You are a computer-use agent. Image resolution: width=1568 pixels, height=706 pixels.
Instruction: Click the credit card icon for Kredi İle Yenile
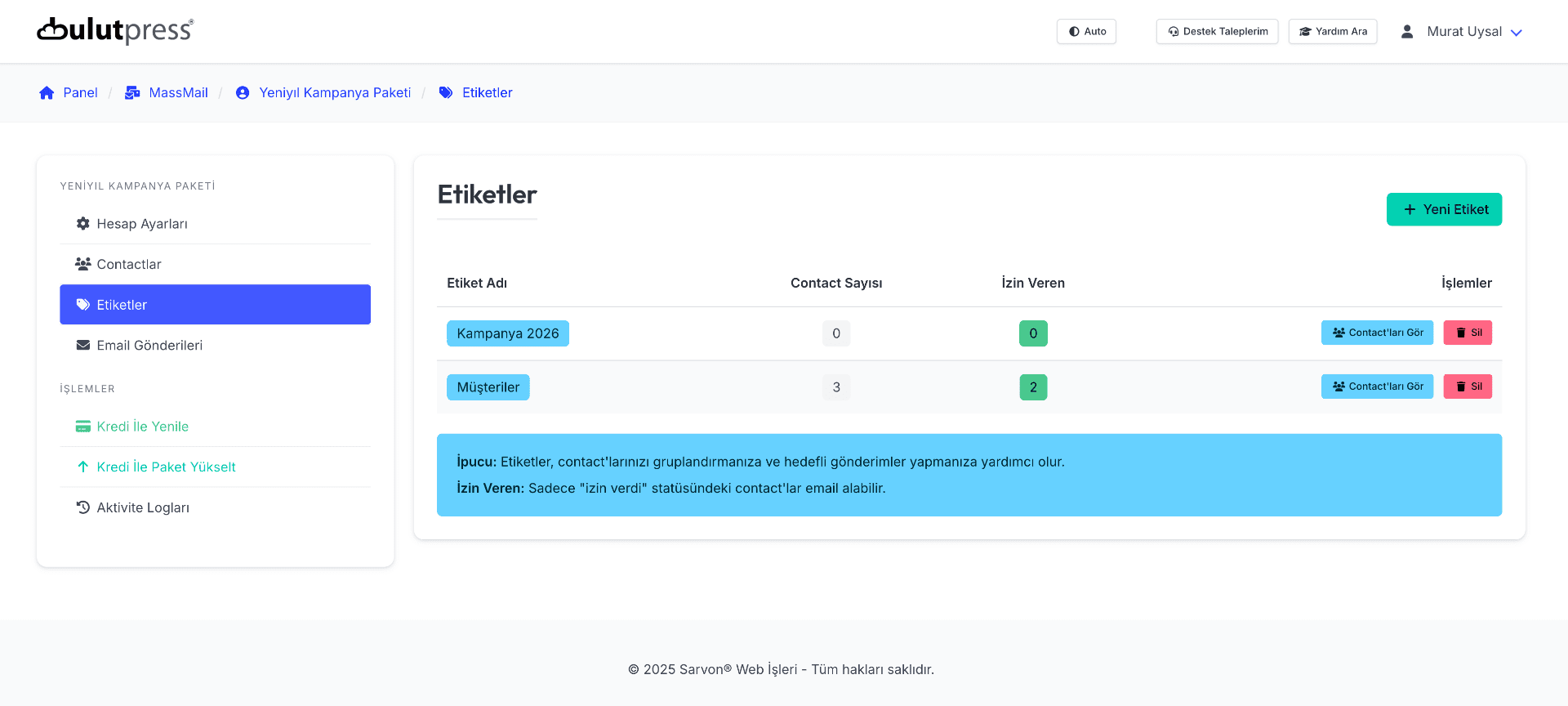coord(82,427)
